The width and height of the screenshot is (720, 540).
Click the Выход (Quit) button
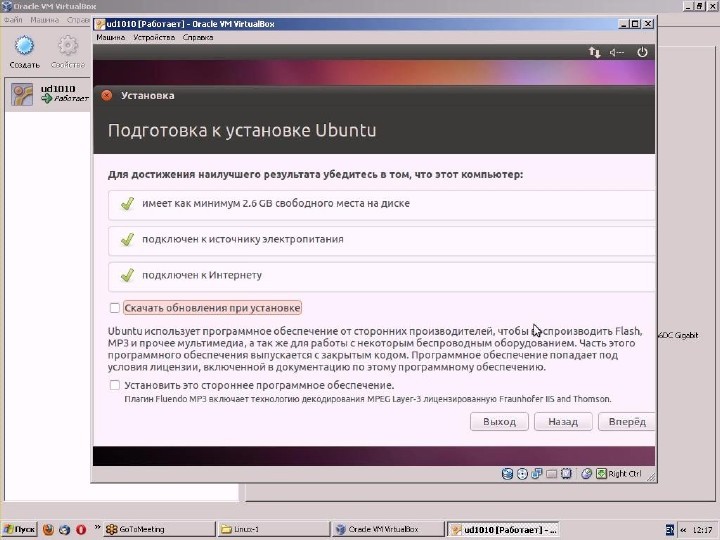[x=499, y=422]
